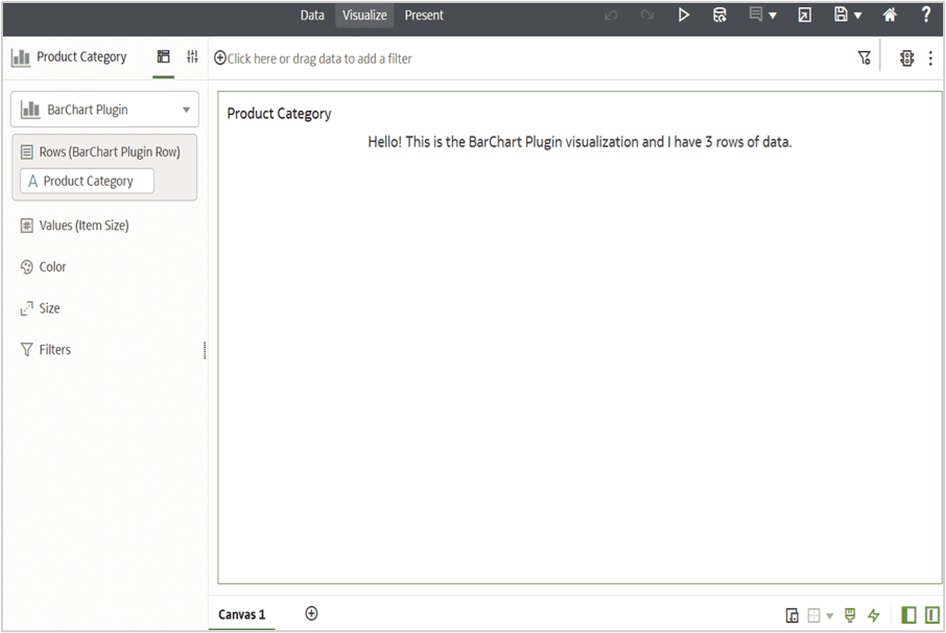Image resolution: width=946 pixels, height=633 pixels.
Task: Click the add filter plus icon
Action: 220,58
